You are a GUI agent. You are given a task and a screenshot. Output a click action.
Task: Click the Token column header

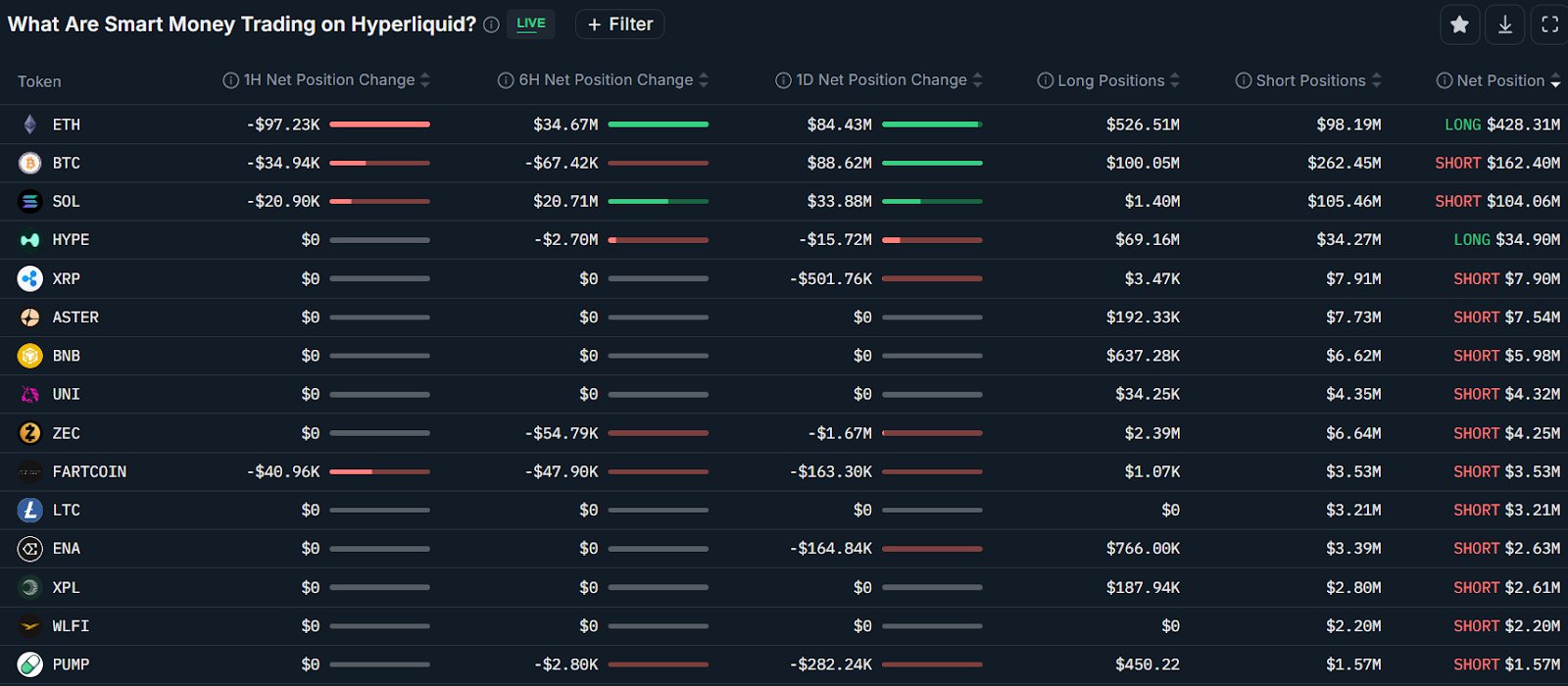point(39,81)
